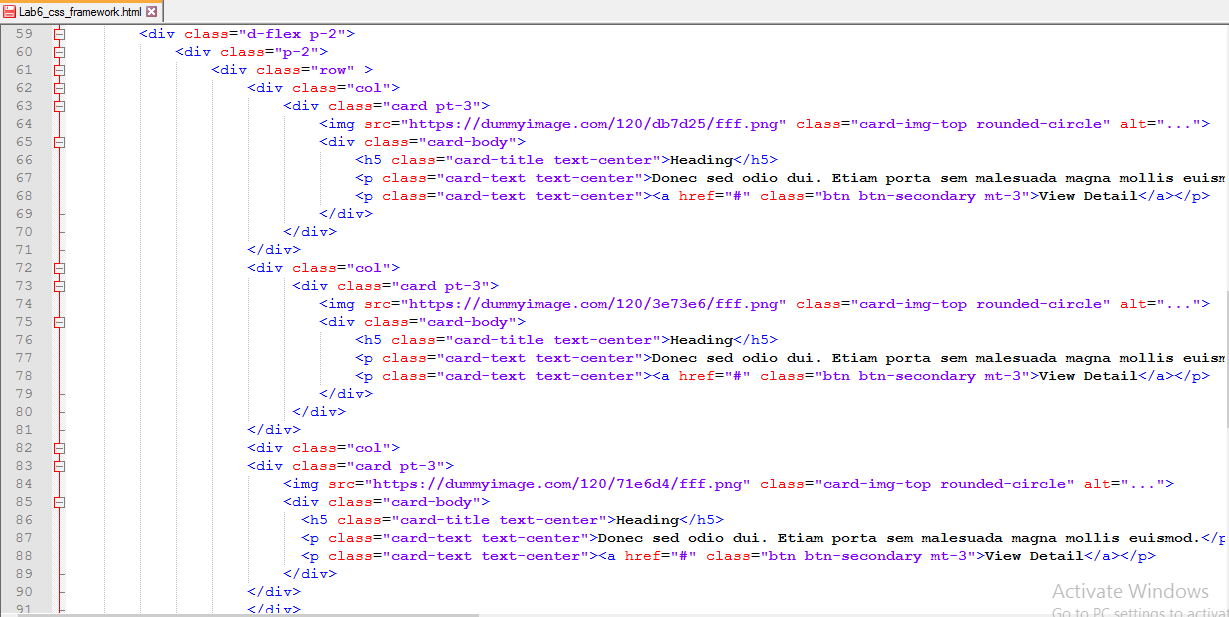Collapse the third card fold on line 83
Image resolution: width=1229 pixels, height=617 pixels.
(x=58, y=465)
